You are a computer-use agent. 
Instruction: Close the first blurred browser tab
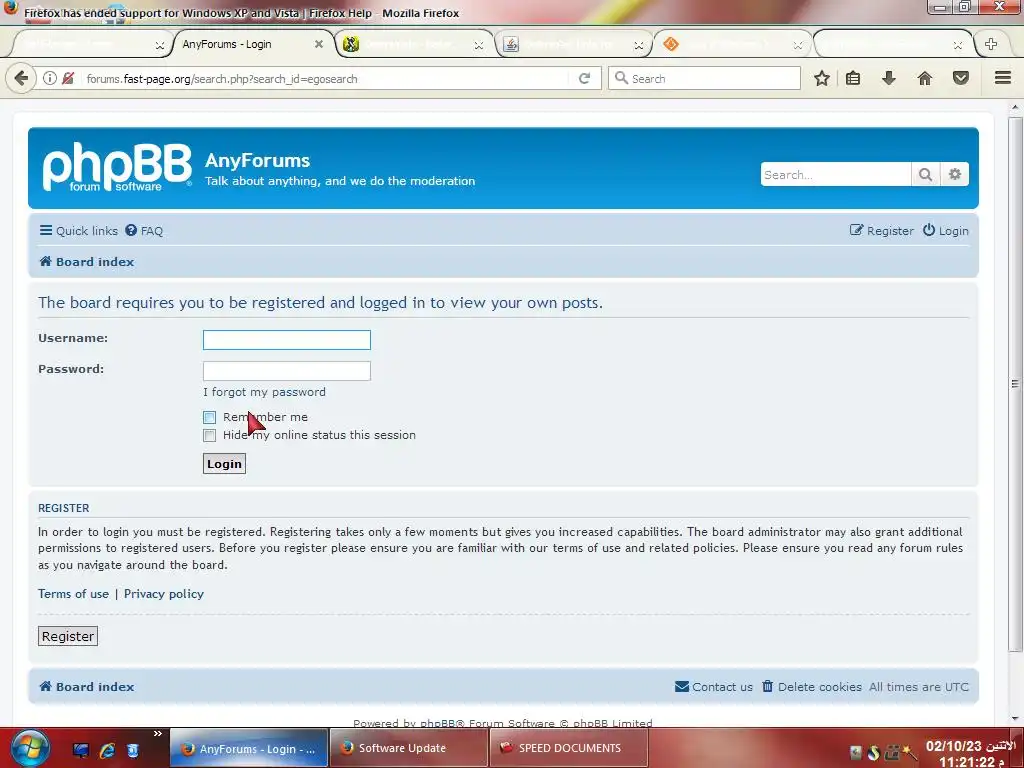pyautogui.click(x=159, y=45)
